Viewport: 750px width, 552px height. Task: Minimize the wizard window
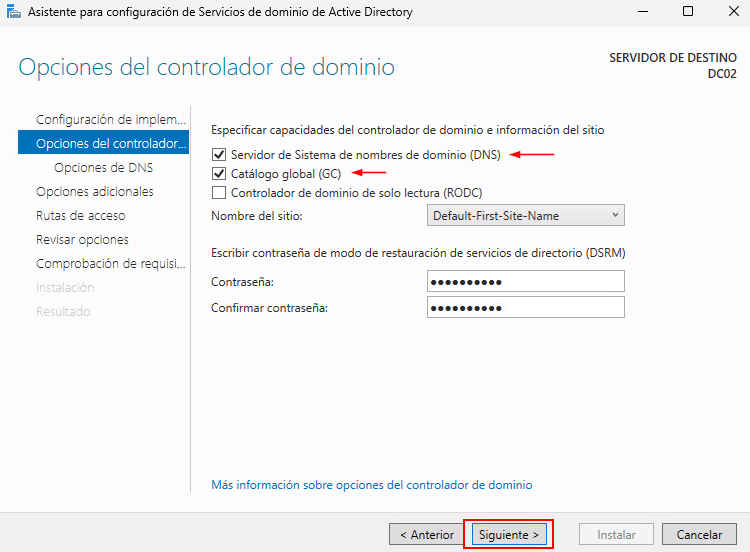[641, 13]
